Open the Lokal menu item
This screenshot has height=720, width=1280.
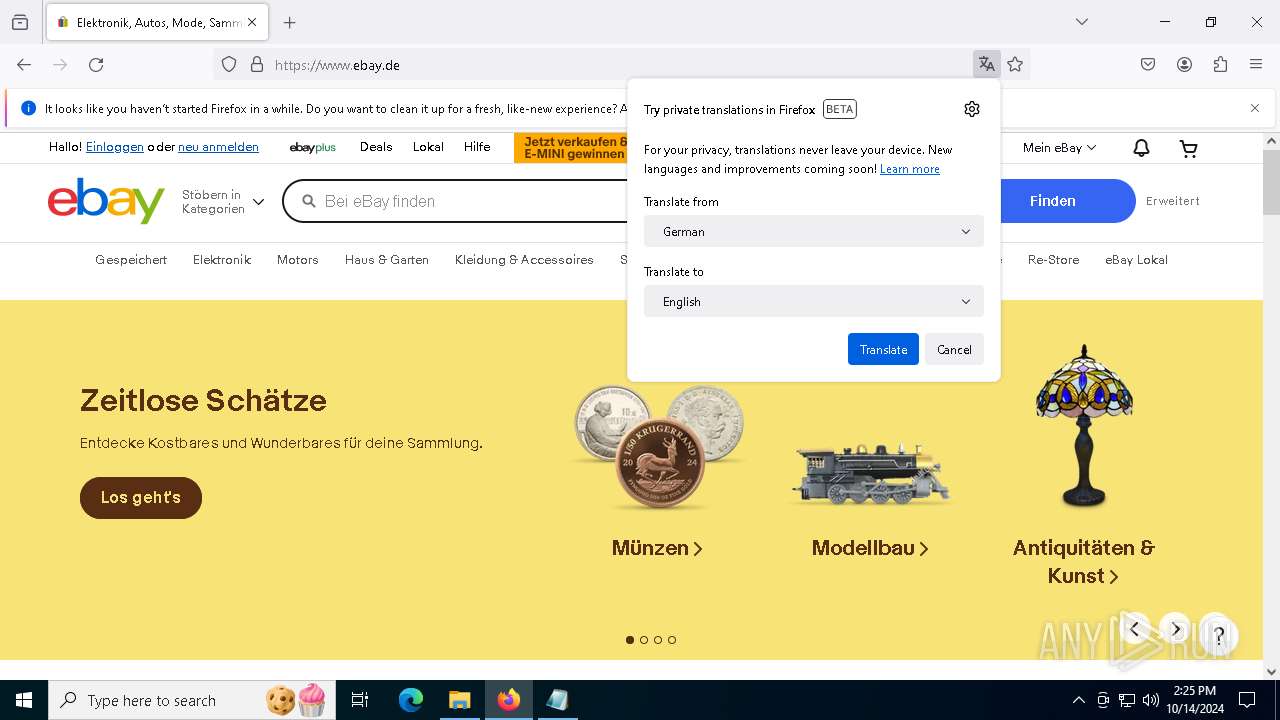(428, 147)
